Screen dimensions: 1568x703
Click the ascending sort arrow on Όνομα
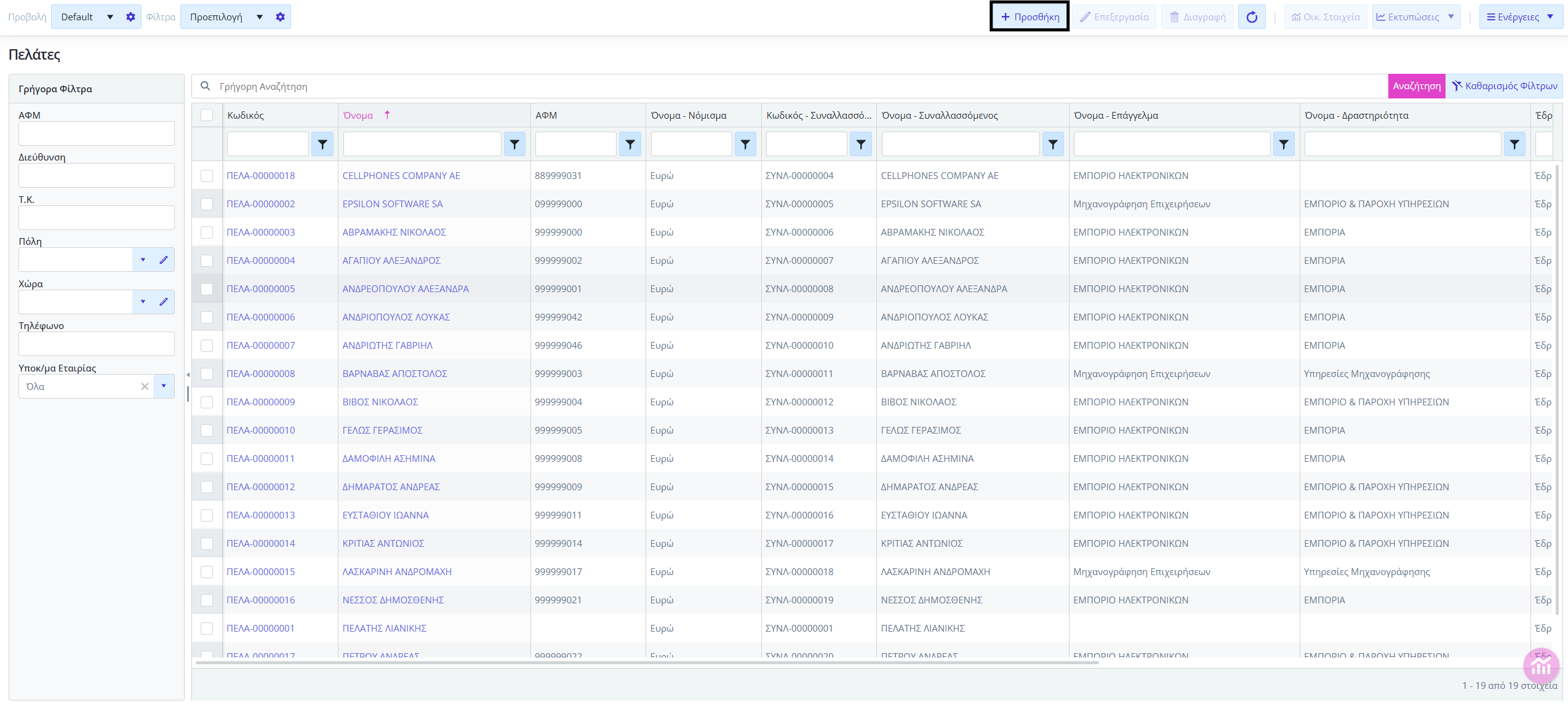[387, 115]
